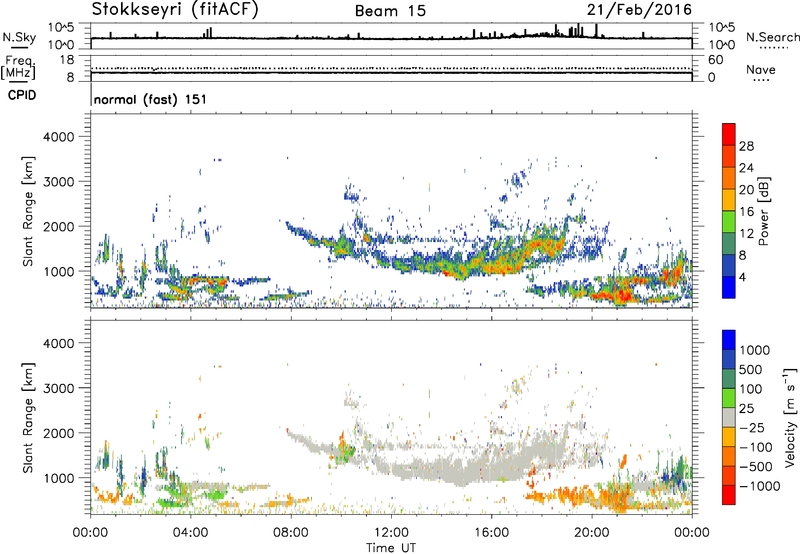Click the blue segment of the power color bar
This screenshot has width=800, height=554.
point(729,287)
